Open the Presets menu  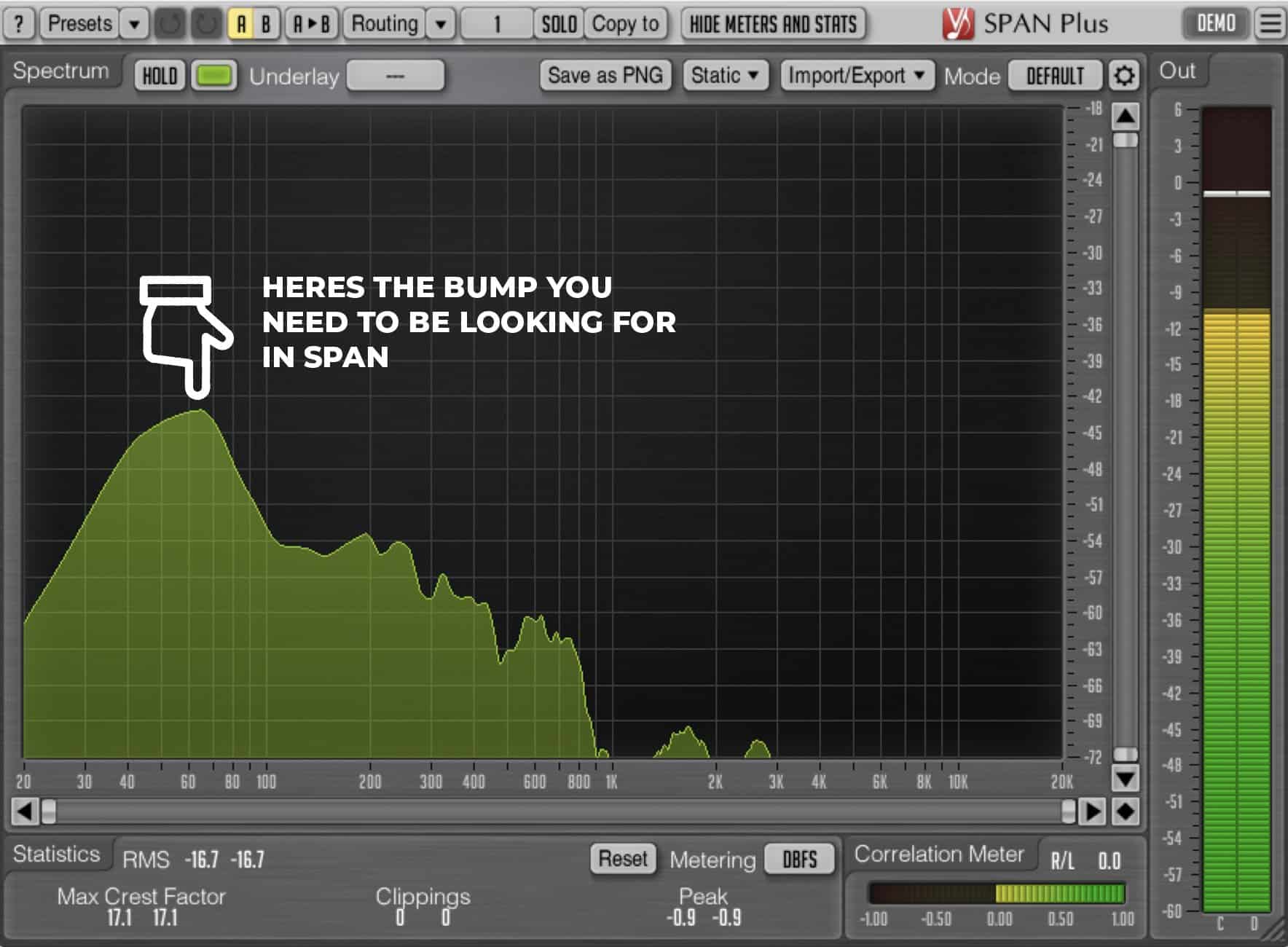[79, 24]
